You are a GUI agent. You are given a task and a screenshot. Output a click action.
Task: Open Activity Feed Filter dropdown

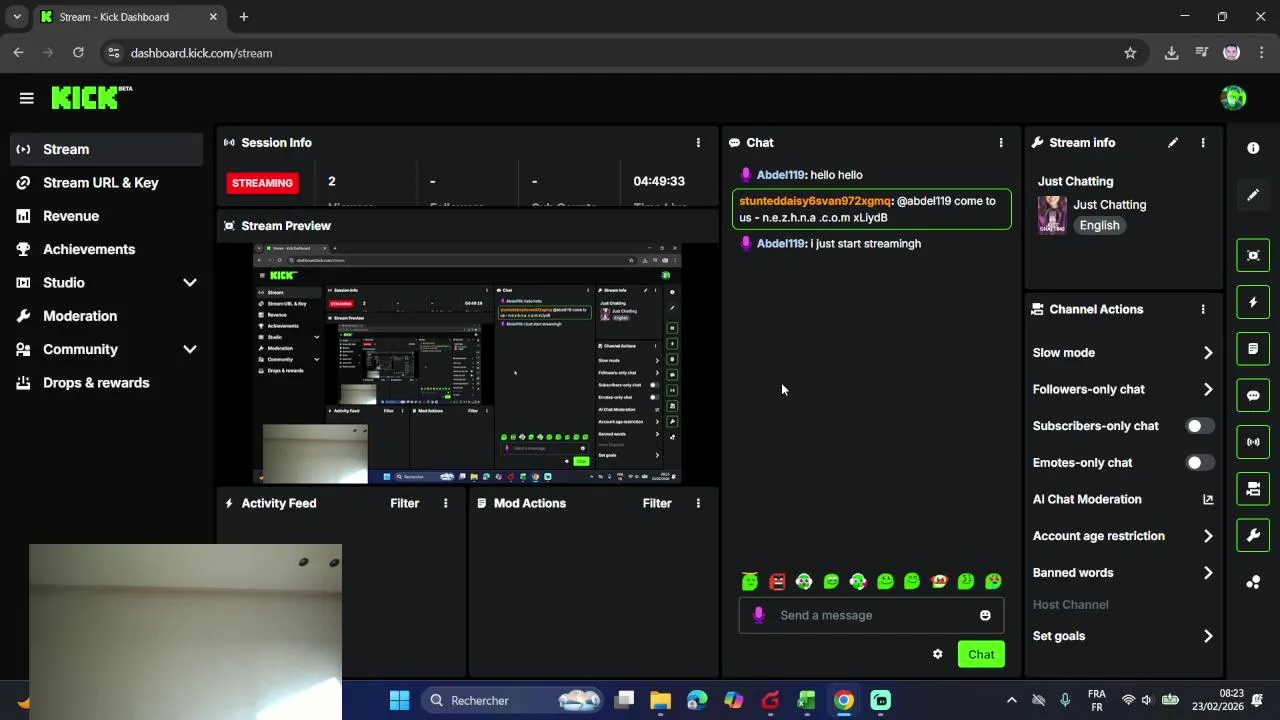[x=404, y=503]
